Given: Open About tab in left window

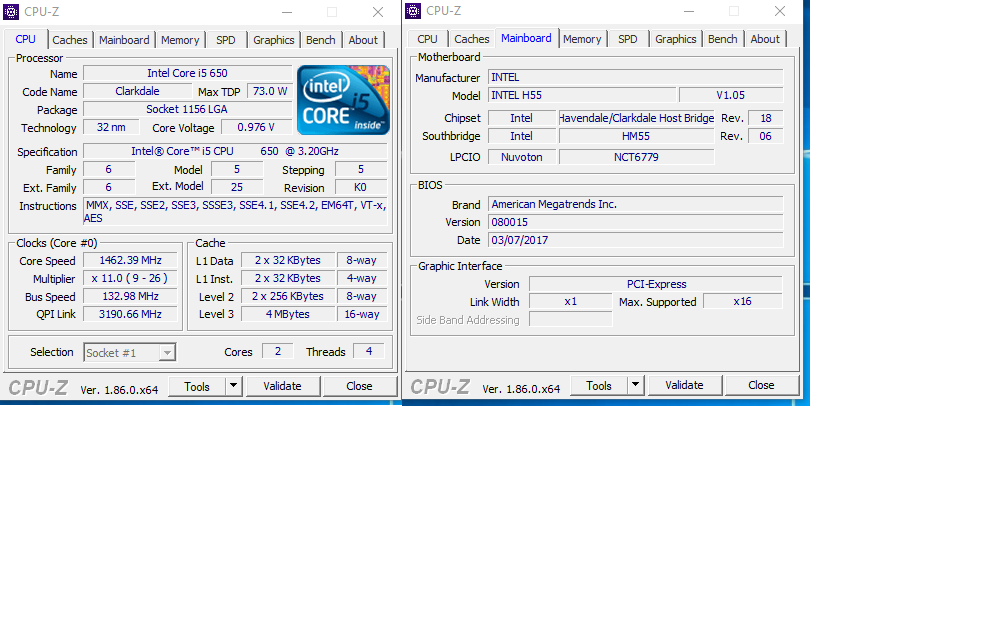Looking at the screenshot, I should (x=363, y=40).
